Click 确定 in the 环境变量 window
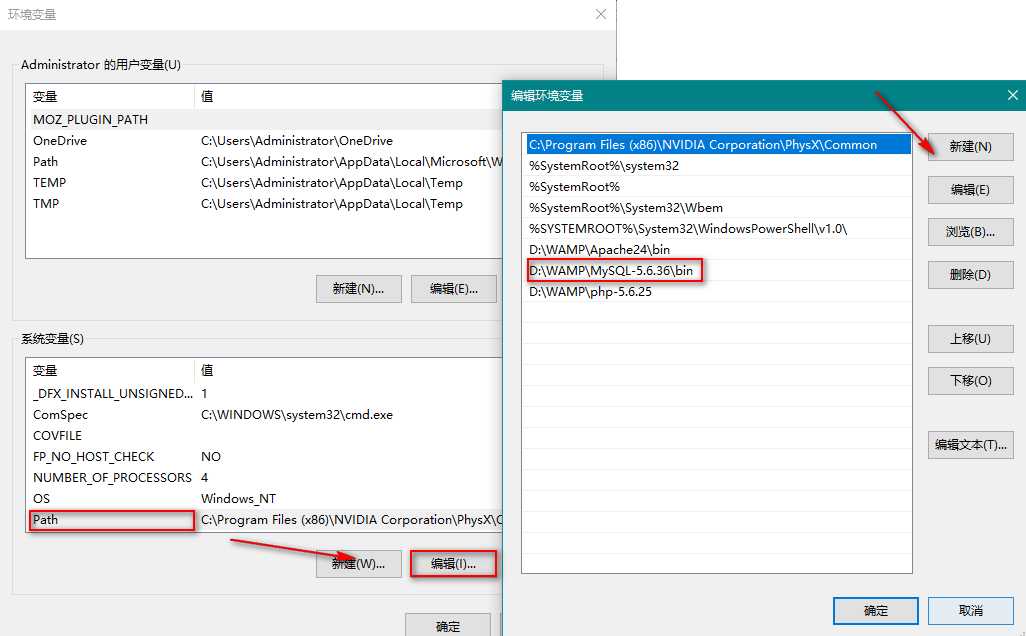 (x=448, y=626)
